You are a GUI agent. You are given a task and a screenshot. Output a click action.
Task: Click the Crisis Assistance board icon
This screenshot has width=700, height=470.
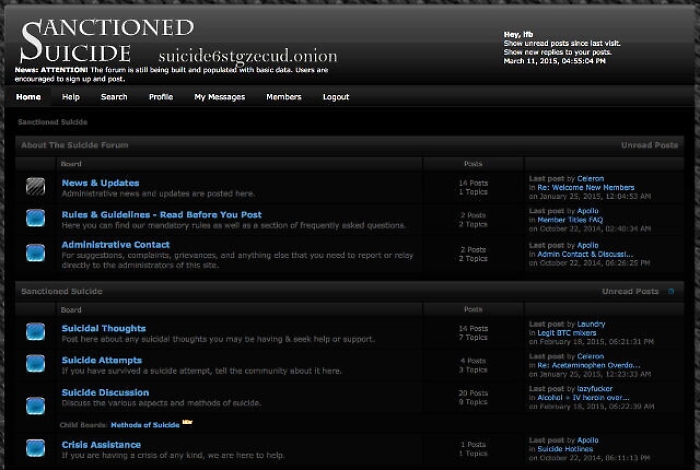(35, 447)
